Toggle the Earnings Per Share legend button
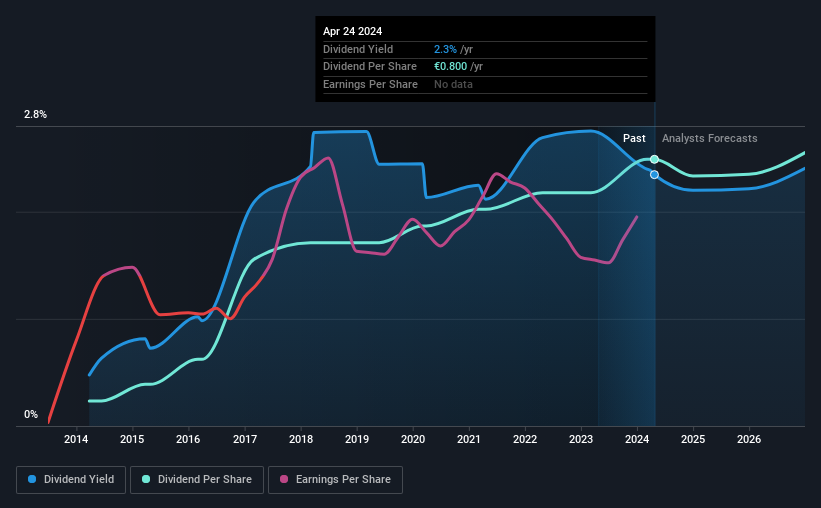Screen dimensions: 821x508 [335, 479]
